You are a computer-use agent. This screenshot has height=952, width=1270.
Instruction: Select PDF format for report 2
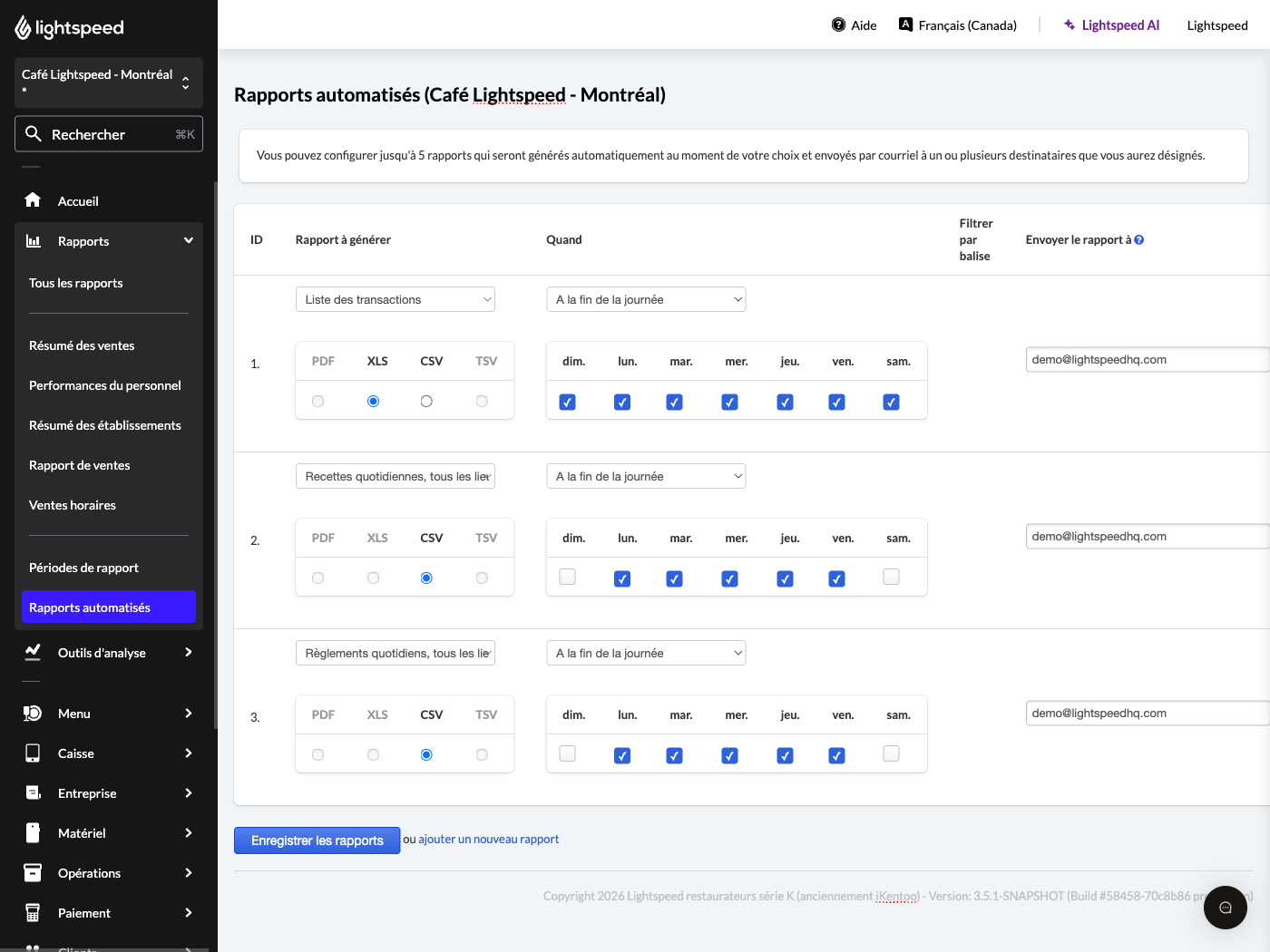(317, 578)
